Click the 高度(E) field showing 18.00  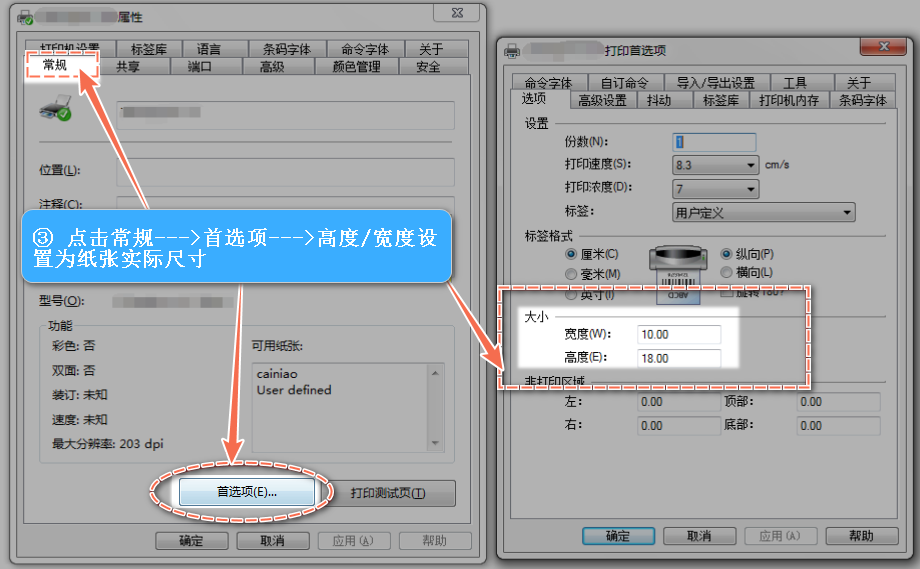click(679, 358)
